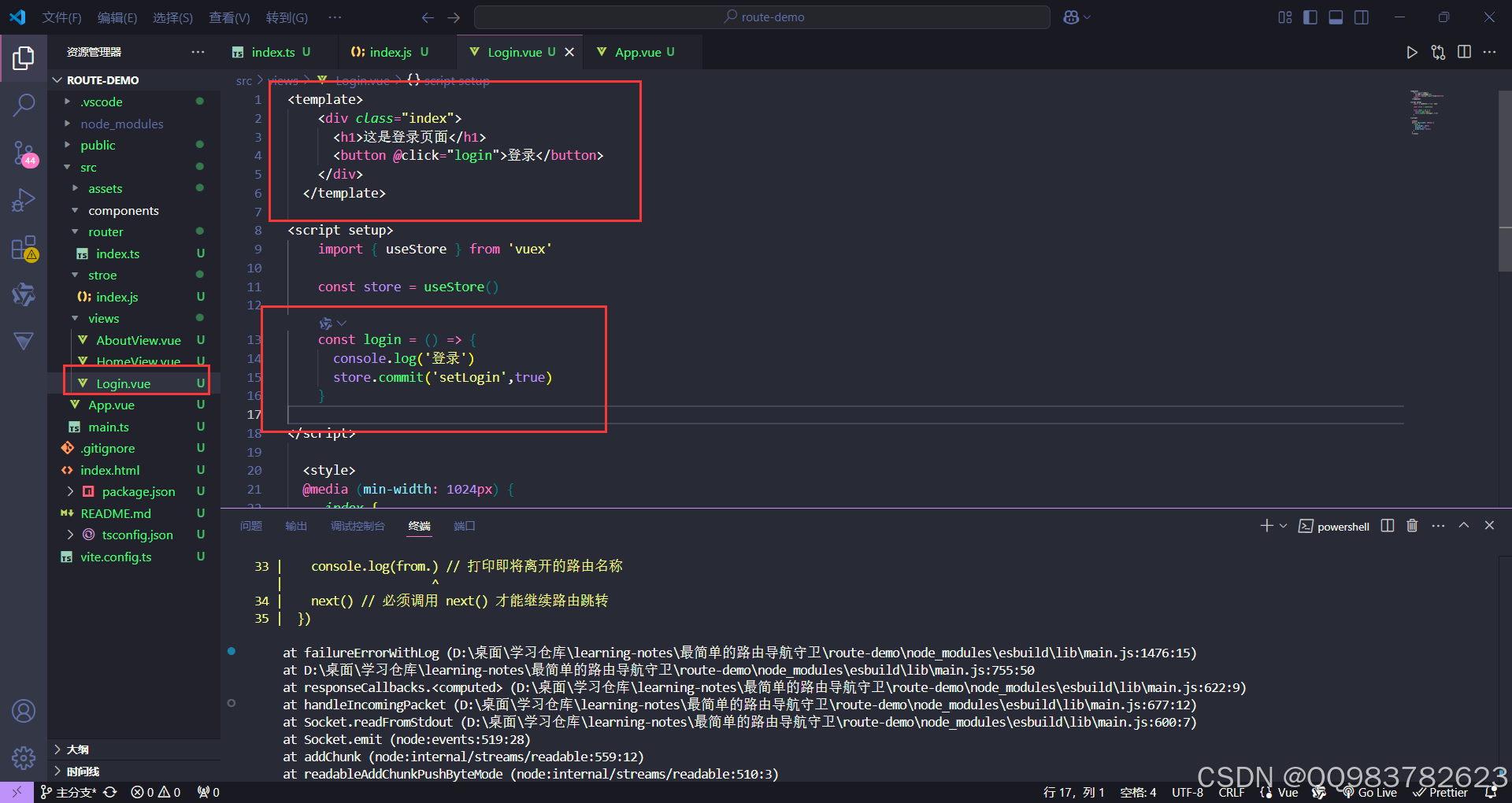Open the Accounts icon in activity bar
Viewport: 1512px width, 803px height.
click(24, 711)
